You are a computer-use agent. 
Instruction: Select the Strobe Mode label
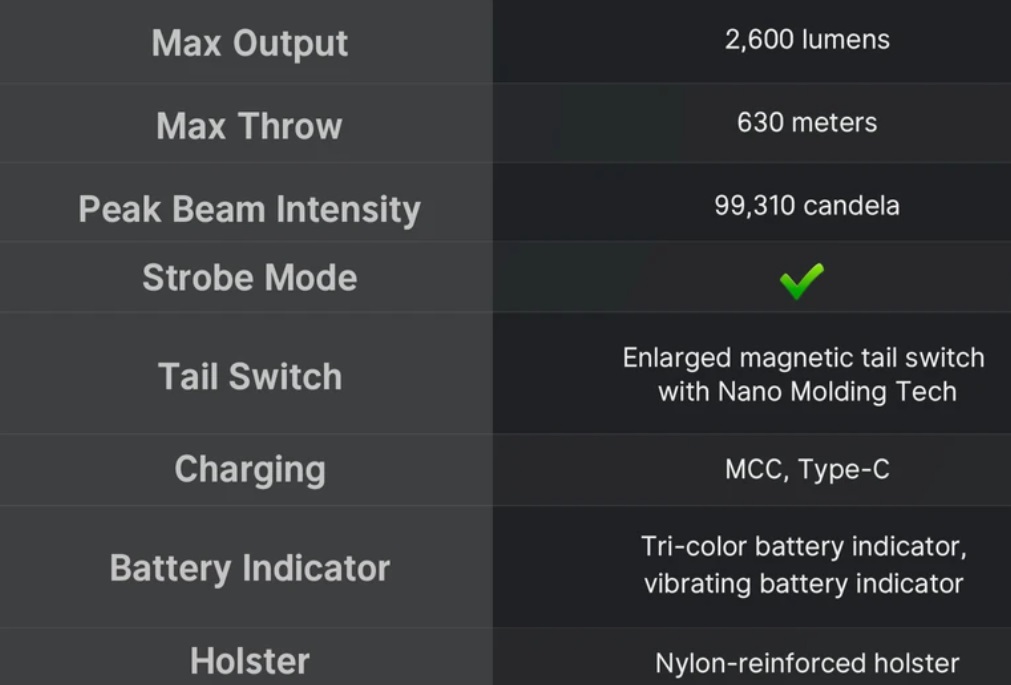[x=250, y=277]
